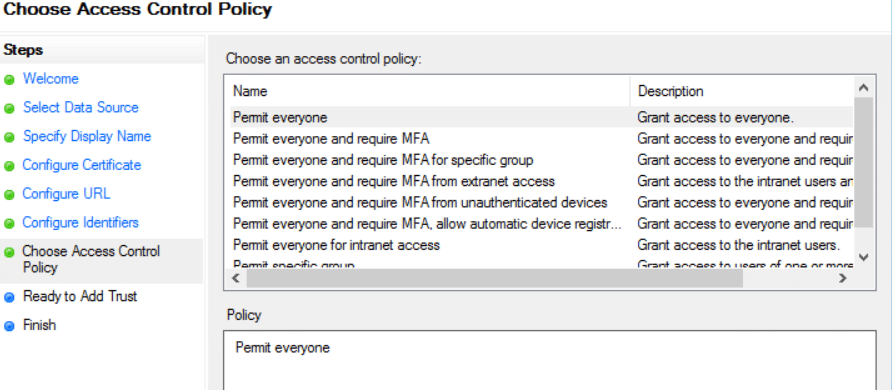Open the Specify Display Name step

[87, 136]
